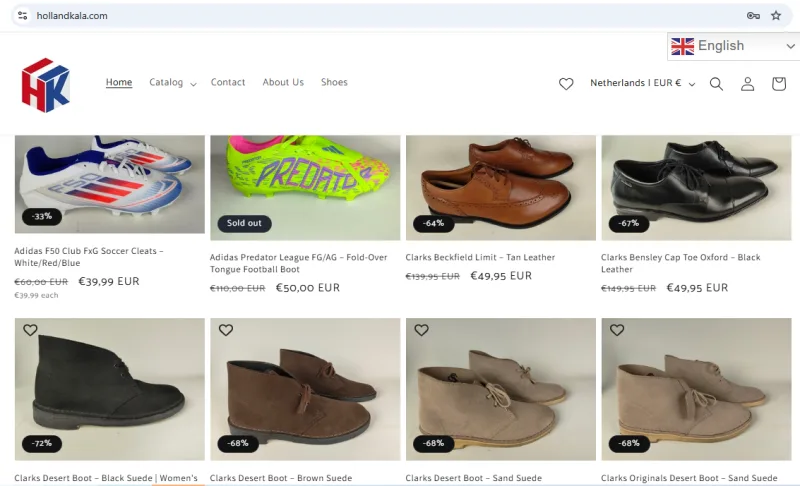Screen dimensions: 800x486
Task: Open Clarks Beckfield Limit Tan Leather link
Action: click(480, 258)
